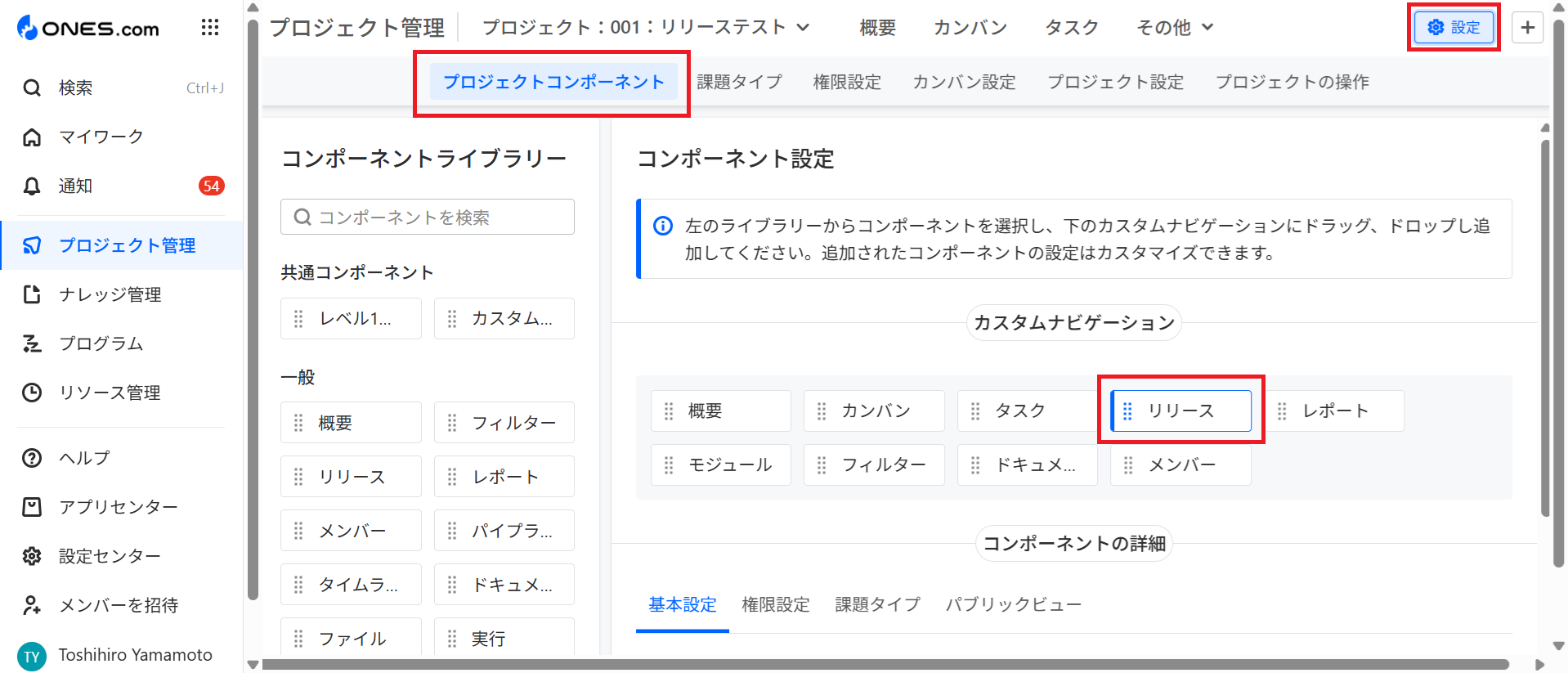Open the タスク top navigation tab
The width and height of the screenshot is (1568, 673).
[x=1072, y=28]
